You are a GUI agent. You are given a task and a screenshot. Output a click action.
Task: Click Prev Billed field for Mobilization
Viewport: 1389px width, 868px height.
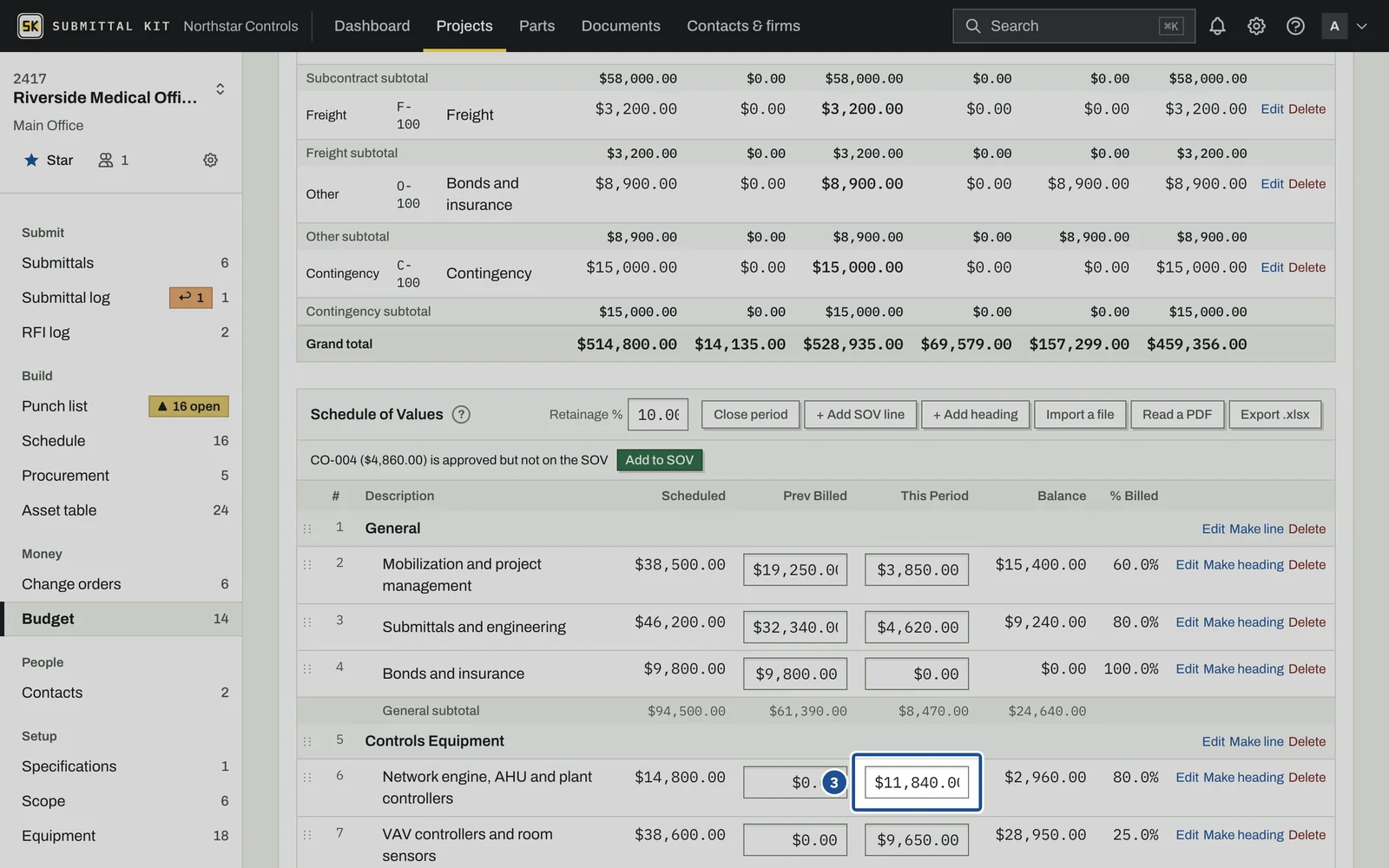795,569
